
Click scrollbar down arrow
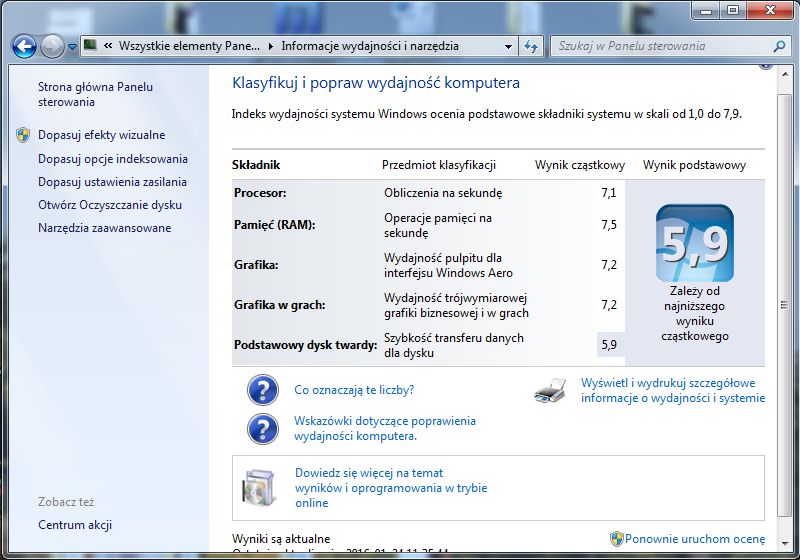[x=784, y=544]
